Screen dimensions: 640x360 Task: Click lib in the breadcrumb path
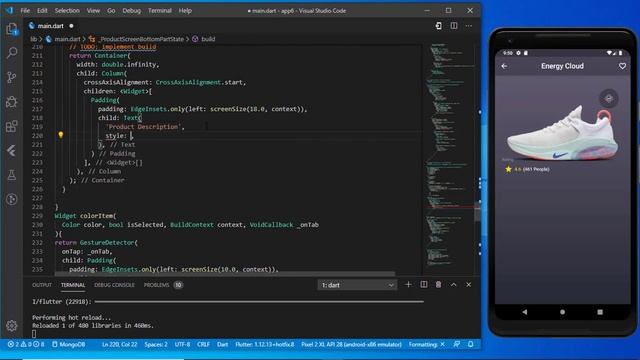point(33,39)
